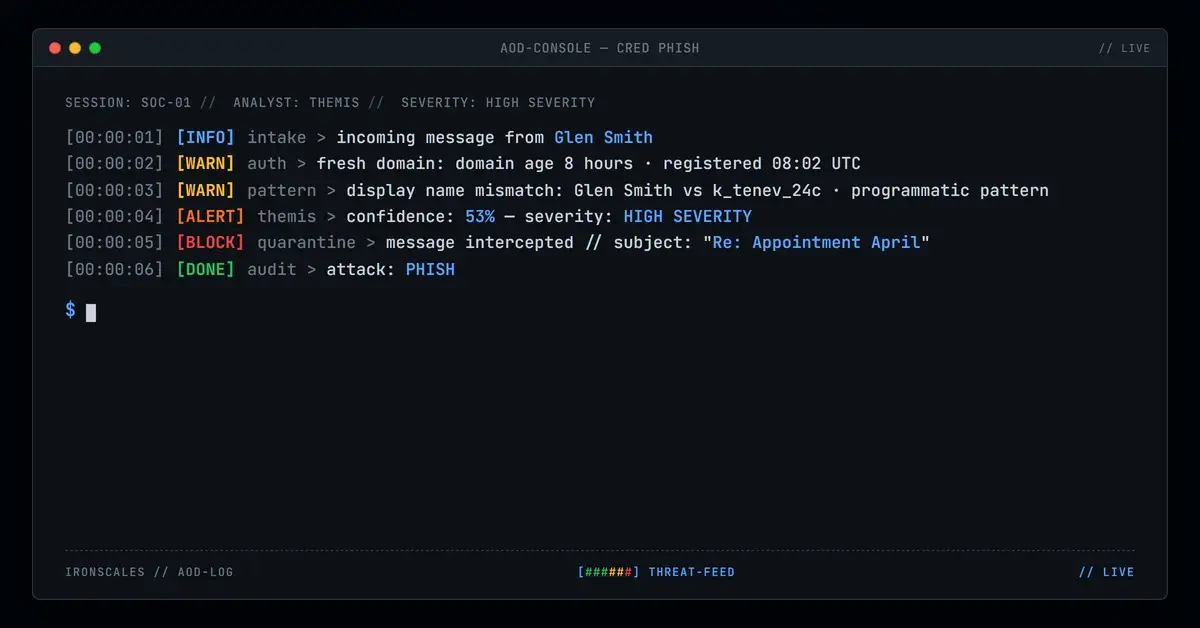Click 'registered 08:02 UTC' text
The image size is (1200, 628).
pyautogui.click(x=762, y=163)
